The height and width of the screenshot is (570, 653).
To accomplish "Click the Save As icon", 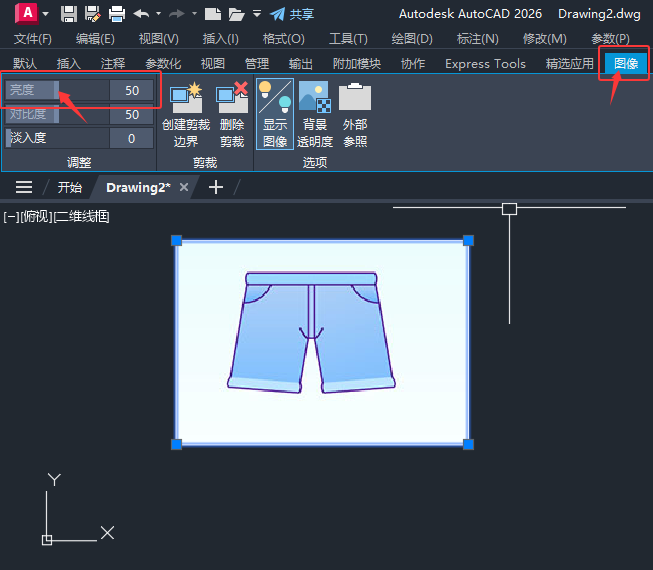I will [x=93, y=14].
